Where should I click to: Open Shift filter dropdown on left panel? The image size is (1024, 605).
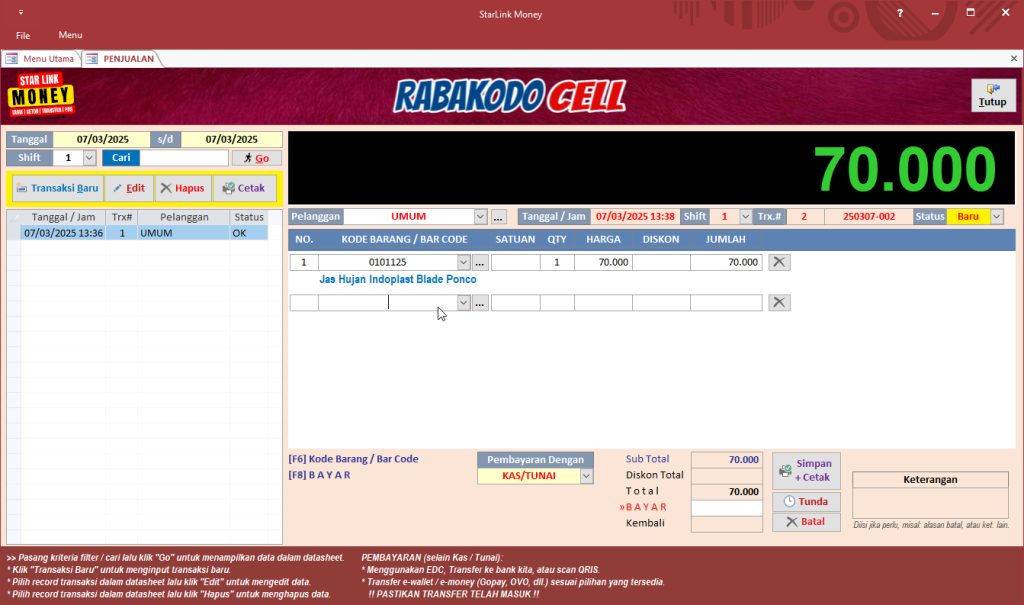coord(89,158)
